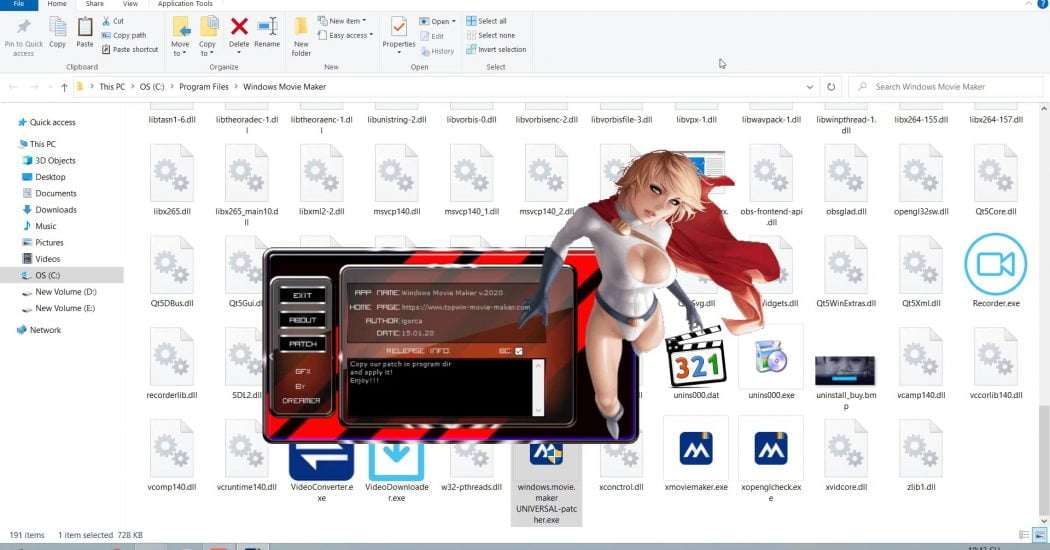
Task: Click the red Delete icon
Action: pos(239,27)
